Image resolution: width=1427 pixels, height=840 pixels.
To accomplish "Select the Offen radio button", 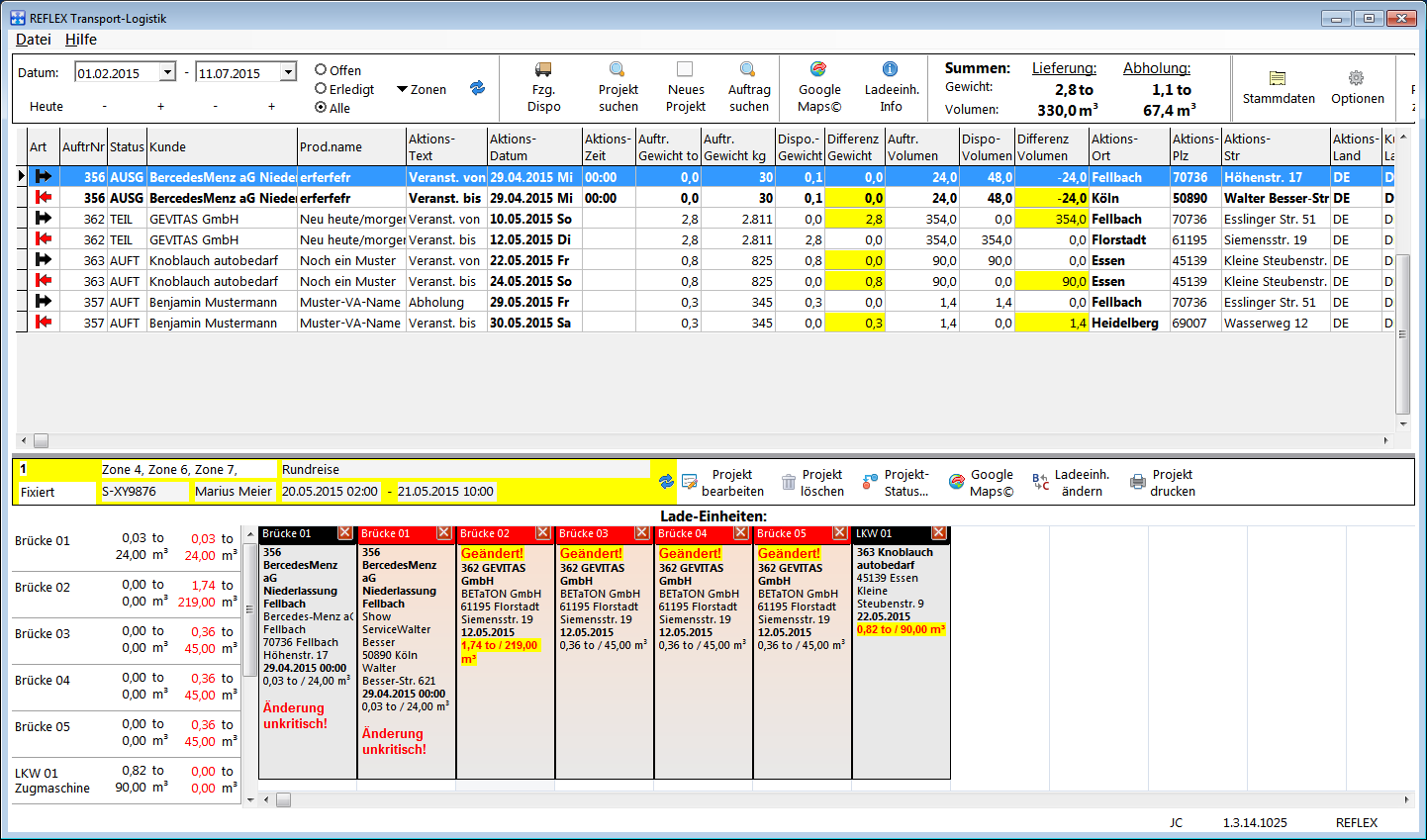I will pos(321,70).
